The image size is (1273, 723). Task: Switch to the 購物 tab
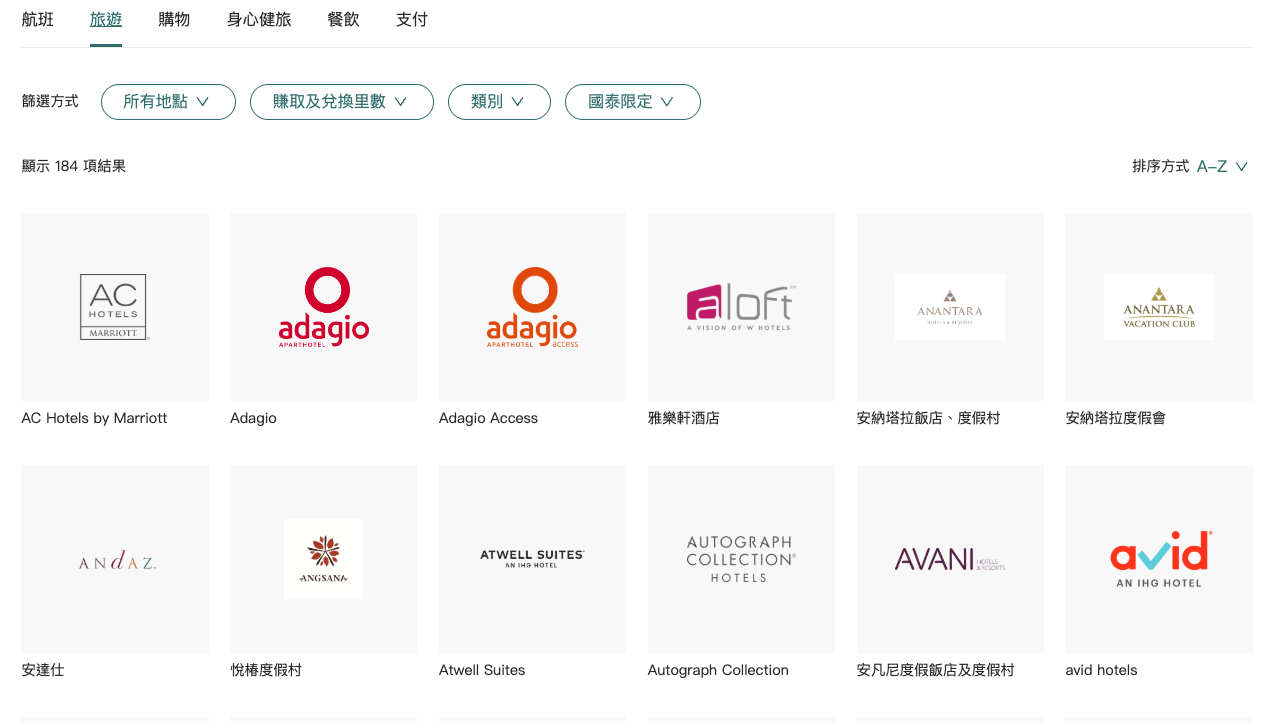click(x=174, y=19)
